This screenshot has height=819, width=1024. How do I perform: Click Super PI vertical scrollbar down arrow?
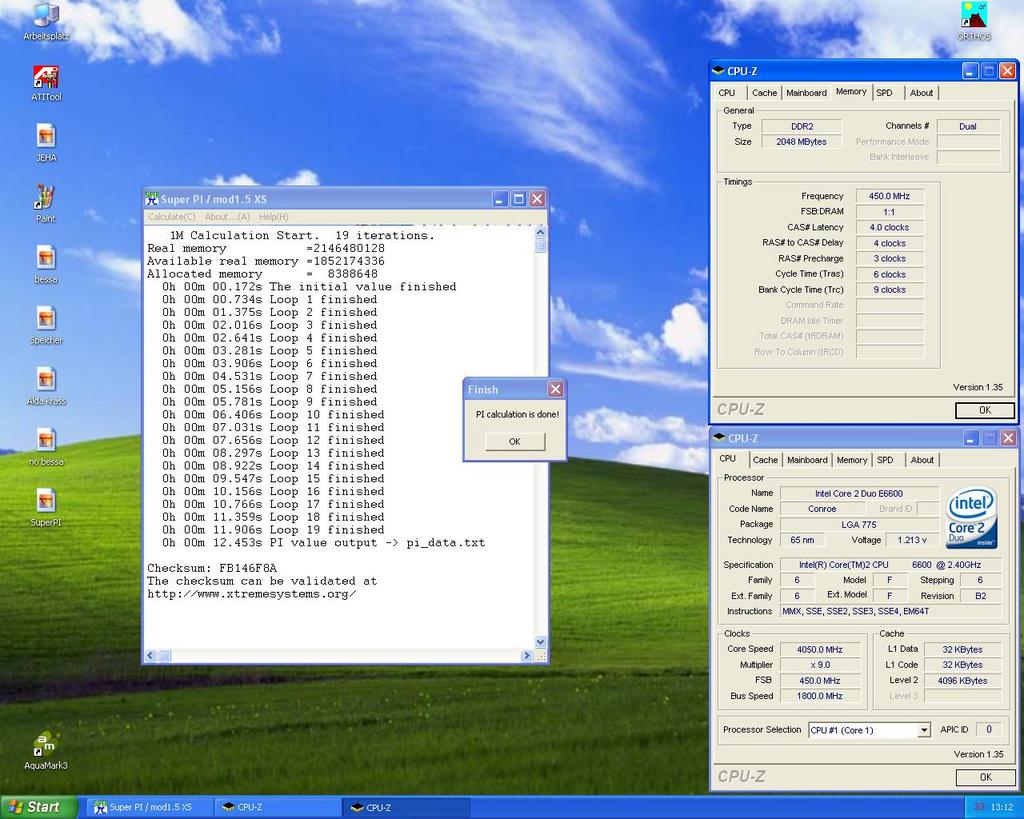point(540,642)
